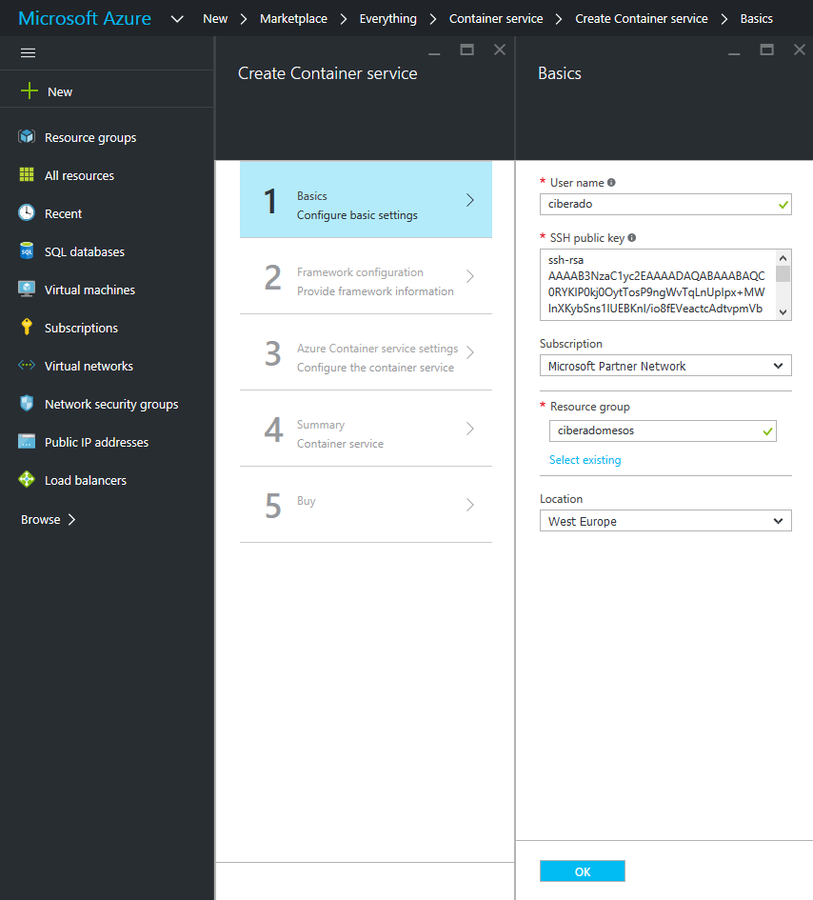Open Resource groups cube icon

[x=26, y=137]
